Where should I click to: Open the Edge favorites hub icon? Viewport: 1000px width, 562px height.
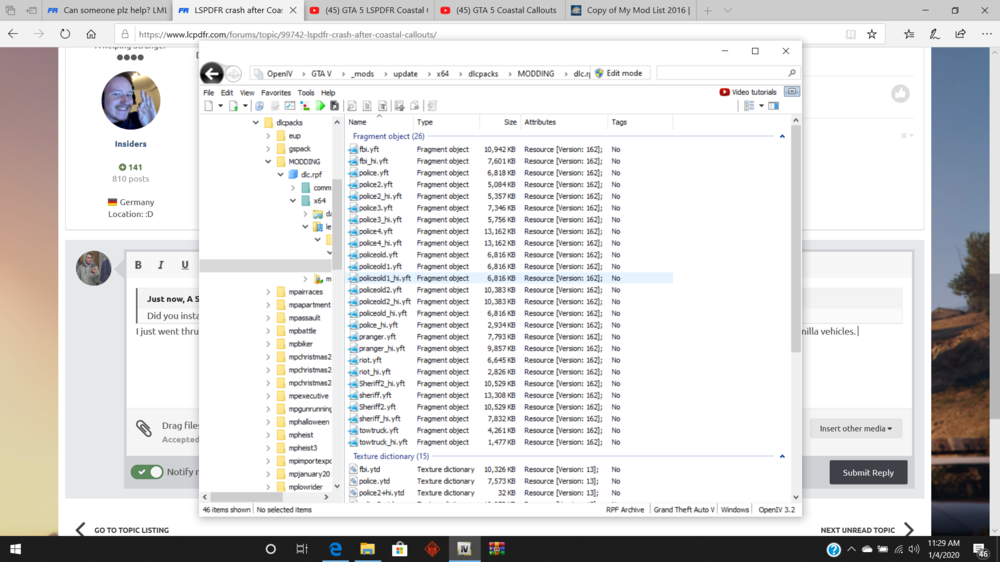(909, 34)
